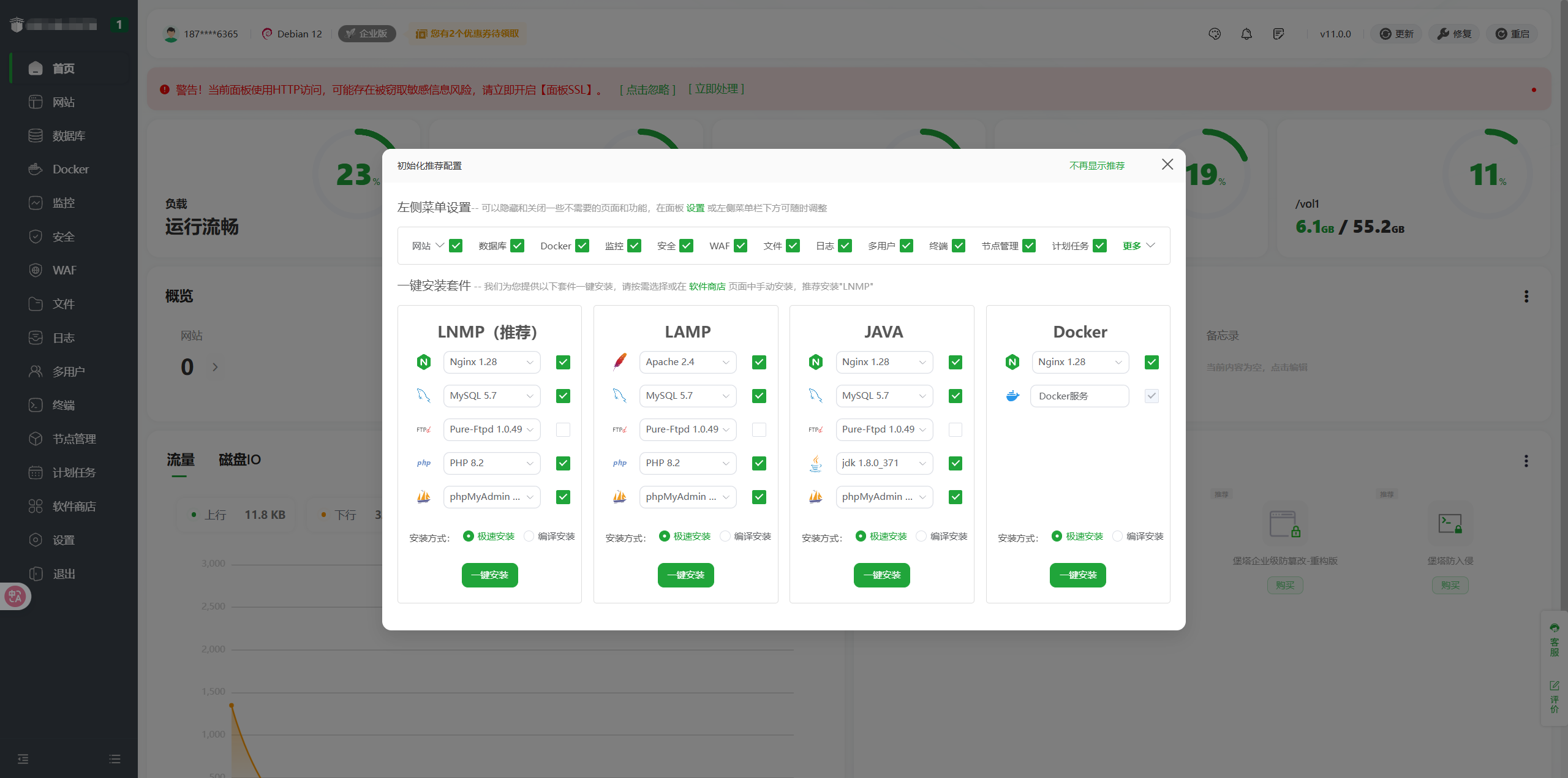This screenshot has width=1568, height=778.
Task: Click the translate floating icon at bottom left
Action: pyautogui.click(x=15, y=596)
